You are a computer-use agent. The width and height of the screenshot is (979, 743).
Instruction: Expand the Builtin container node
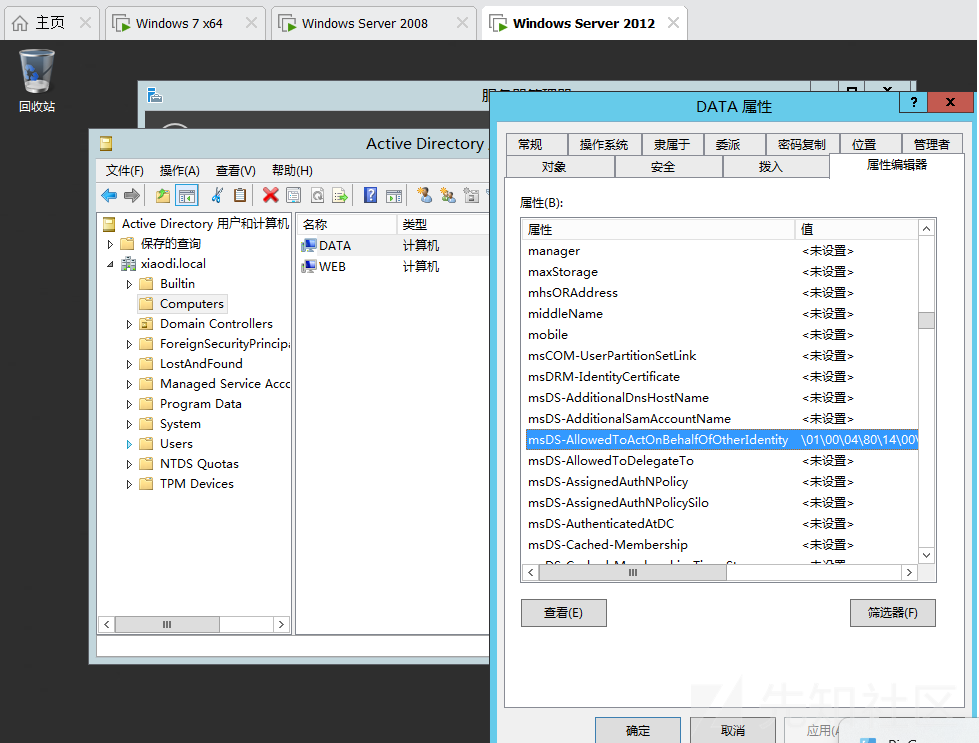click(x=129, y=284)
